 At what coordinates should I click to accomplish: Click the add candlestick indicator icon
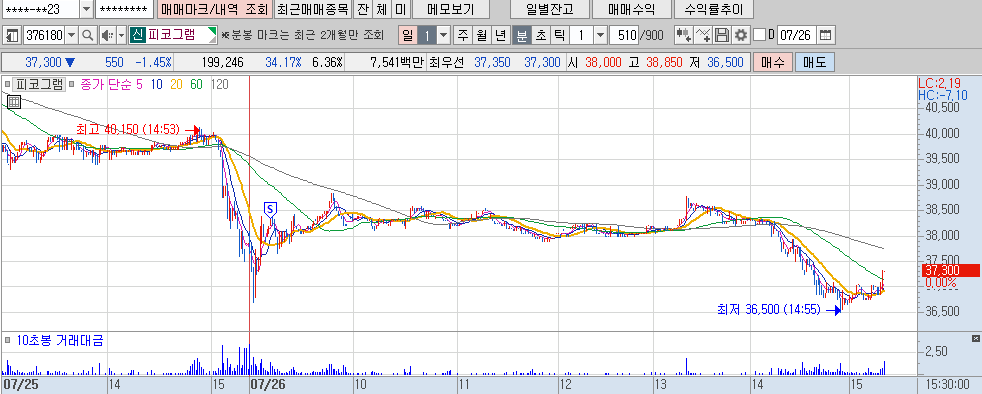pos(683,35)
